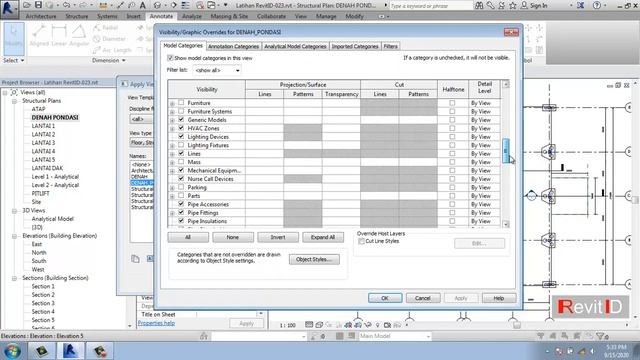Open the Collaborate ribbon tab
This screenshot has height=360, width=640.
click(271, 16)
